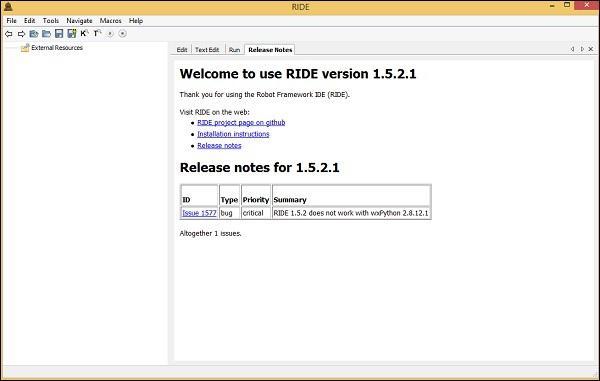
Task: Go forward with the right arrow toolbar icon
Action: [x=21, y=34]
